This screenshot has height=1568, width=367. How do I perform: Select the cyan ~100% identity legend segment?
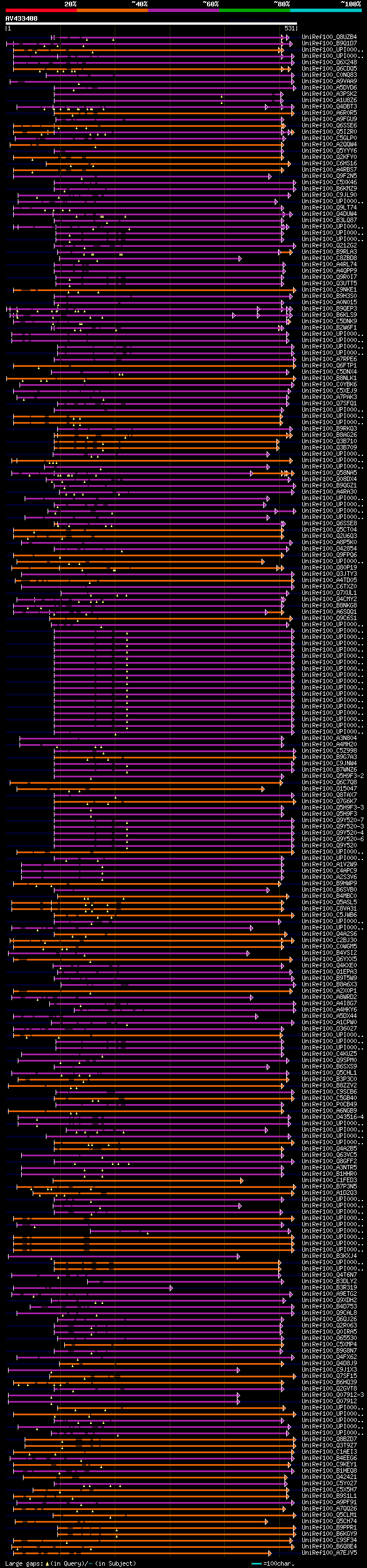(x=326, y=10)
